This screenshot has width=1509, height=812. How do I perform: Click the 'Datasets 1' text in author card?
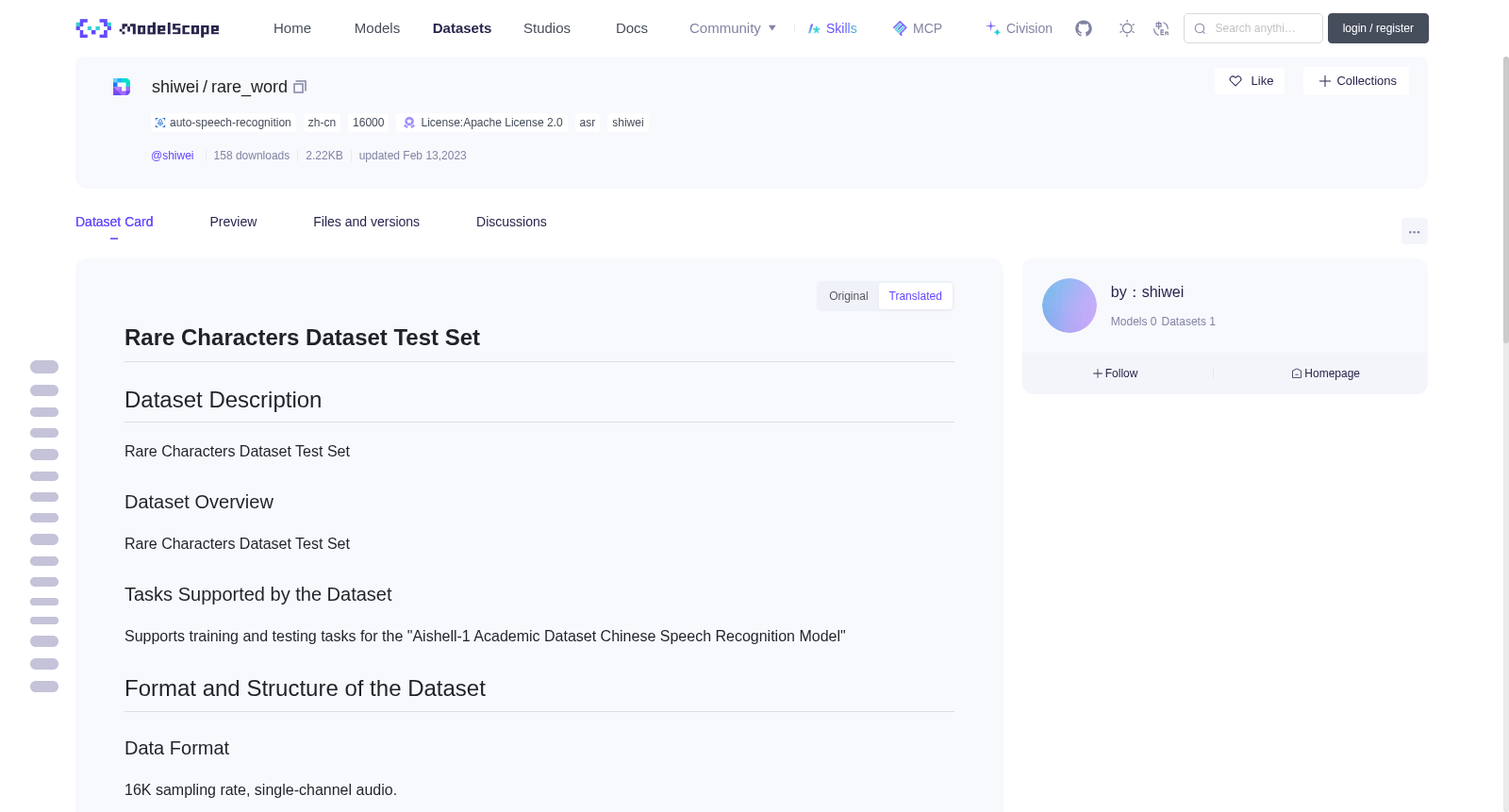[x=1188, y=322]
